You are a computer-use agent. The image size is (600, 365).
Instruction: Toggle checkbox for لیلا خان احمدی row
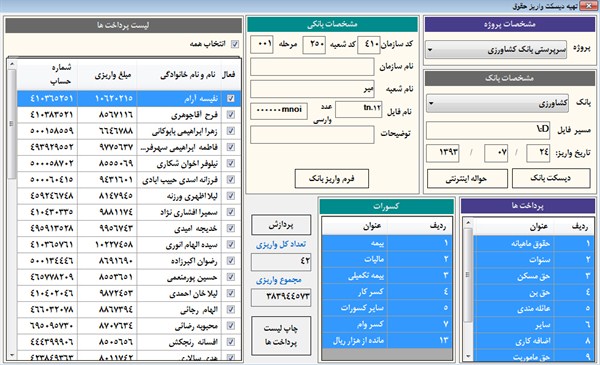pos(231,293)
